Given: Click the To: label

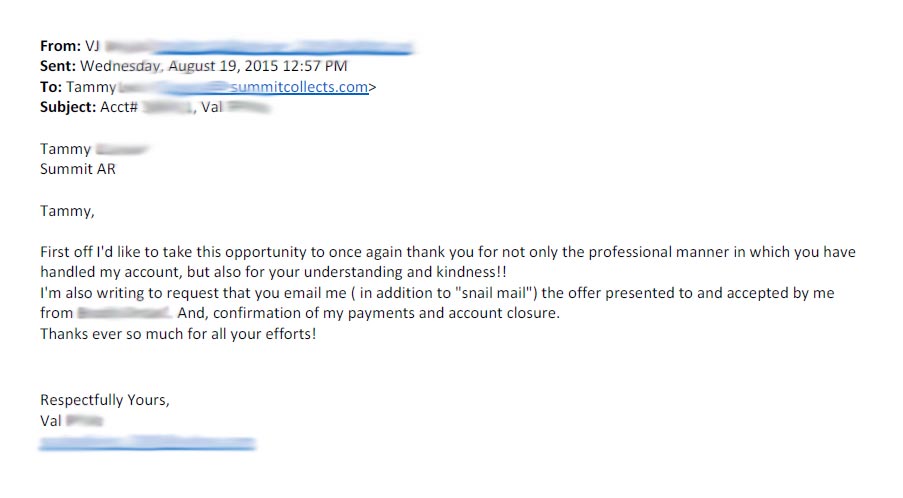Looking at the screenshot, I should (x=51, y=87).
